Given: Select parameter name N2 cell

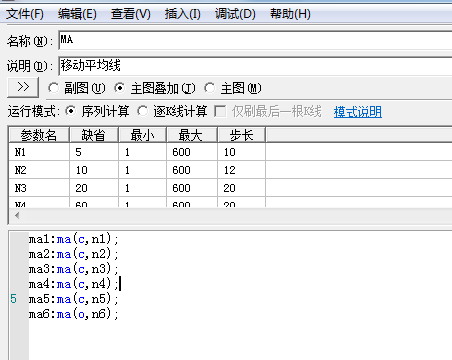Looking at the screenshot, I should (x=39, y=170).
